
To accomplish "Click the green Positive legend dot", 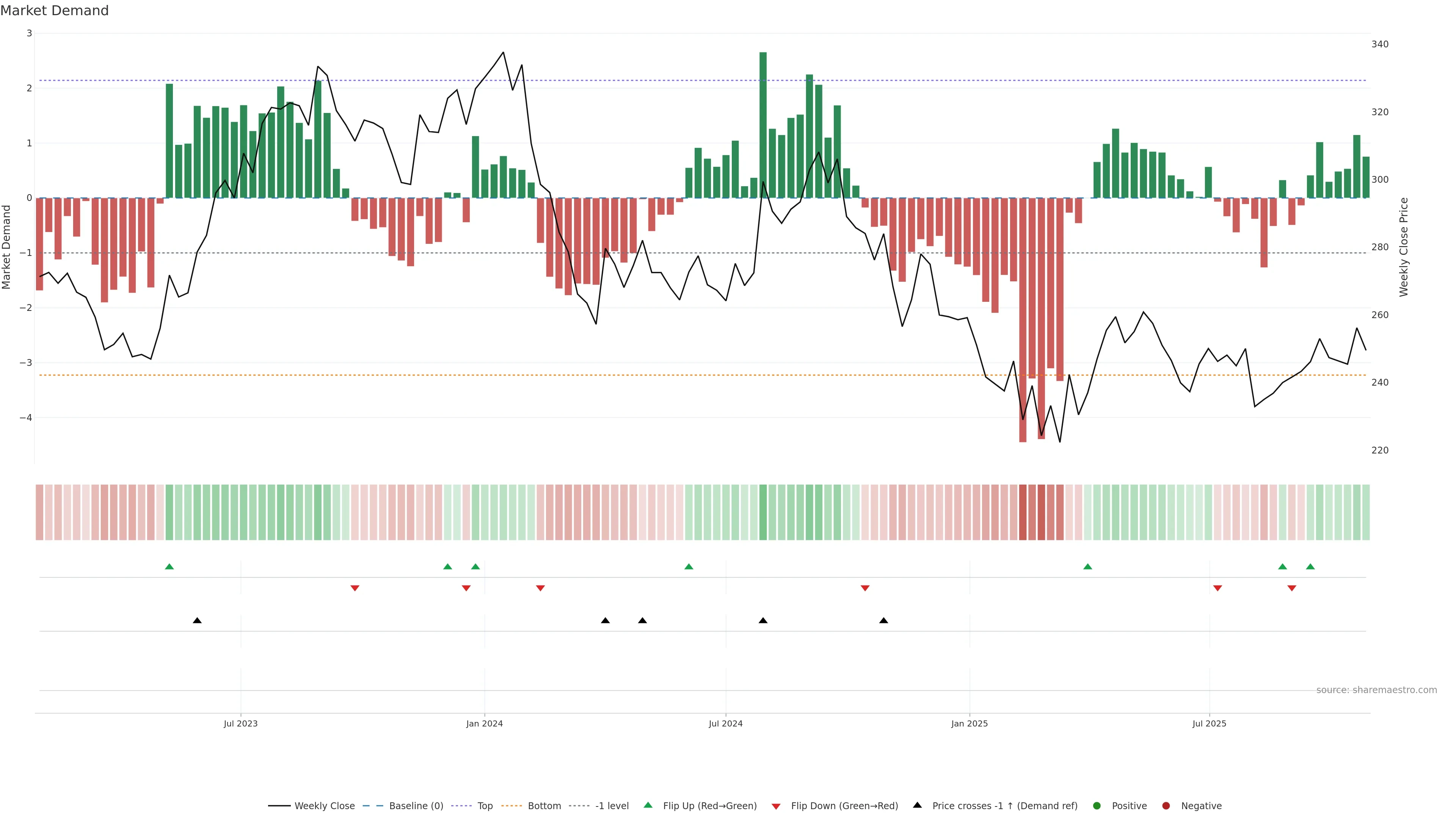I will pyautogui.click(x=1097, y=806).
